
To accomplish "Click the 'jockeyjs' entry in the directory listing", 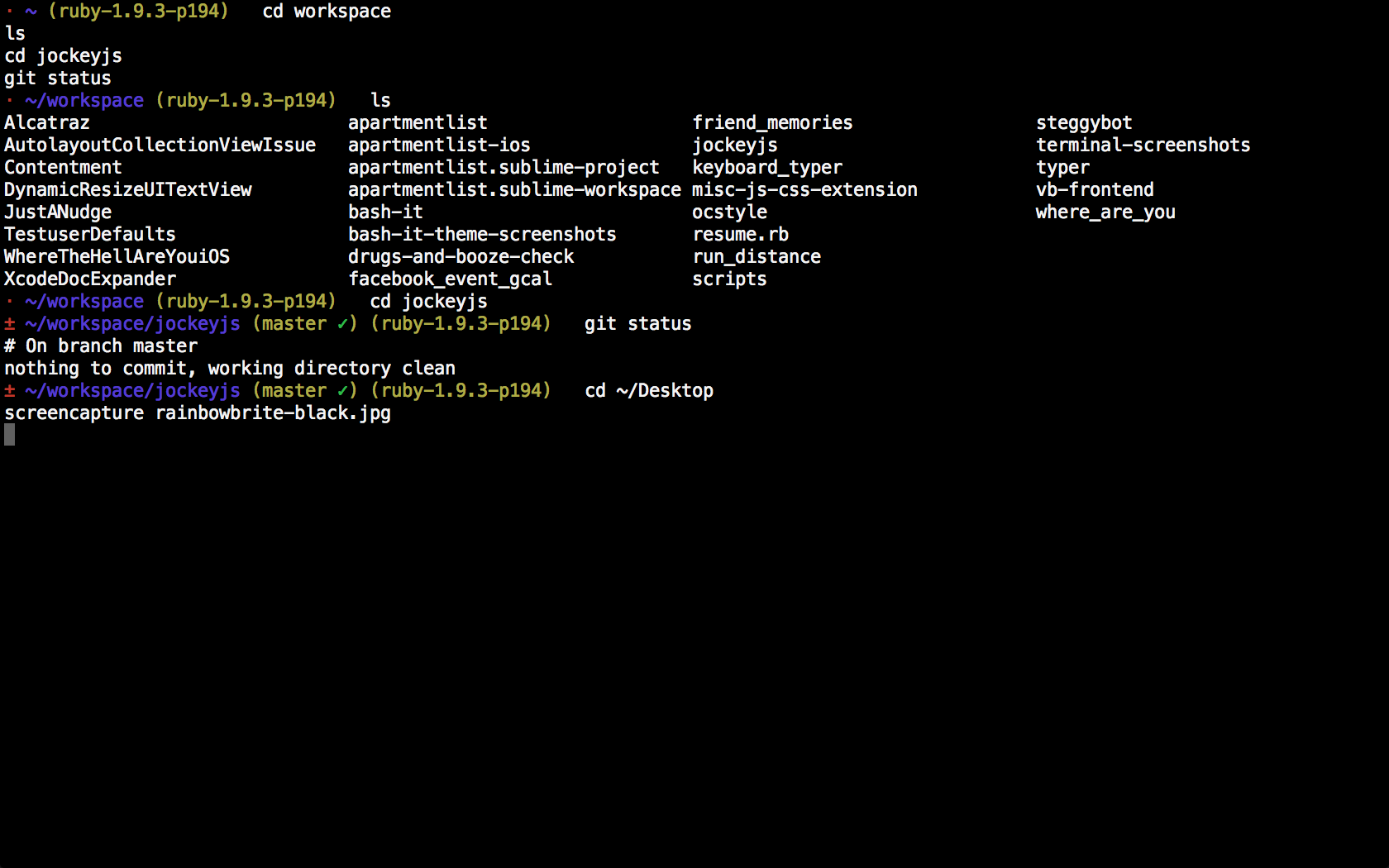I will tap(734, 145).
